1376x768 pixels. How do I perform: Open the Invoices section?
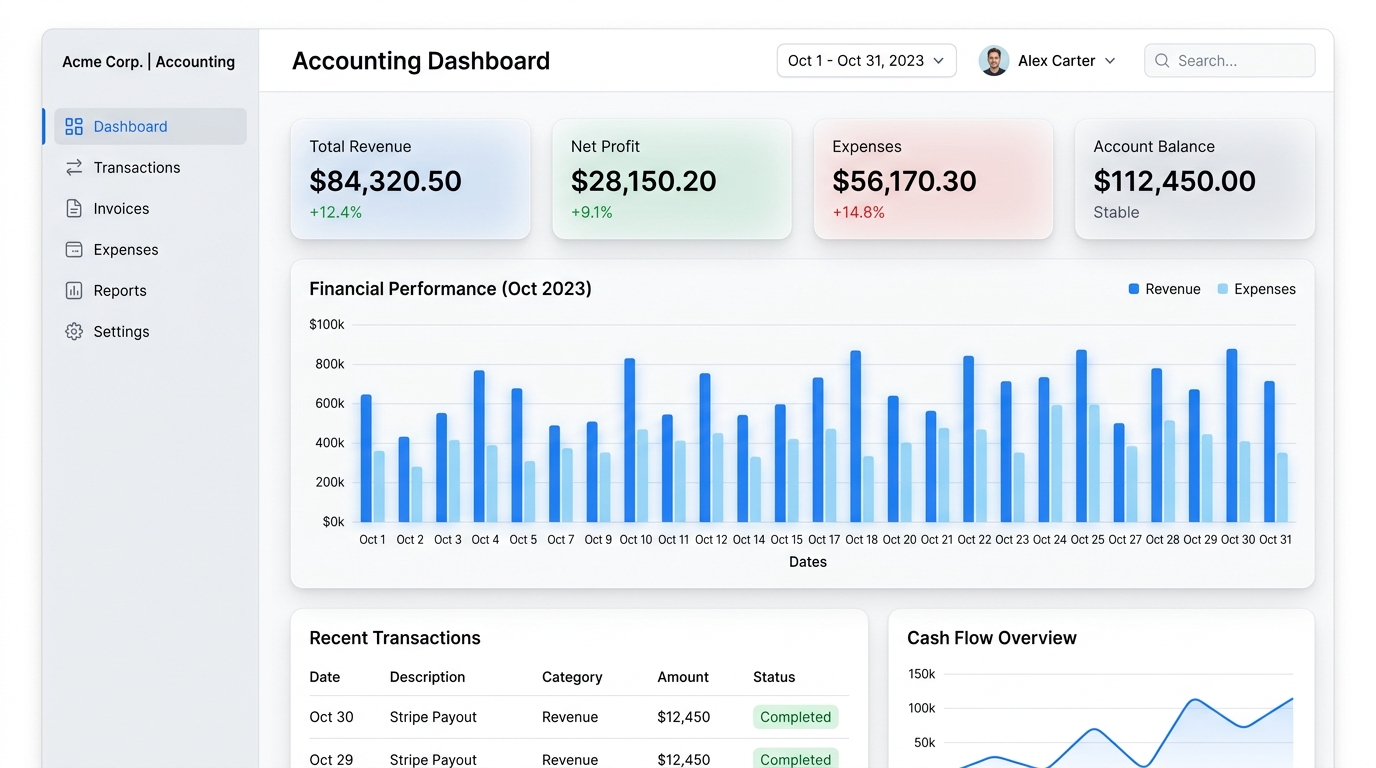(150, 209)
